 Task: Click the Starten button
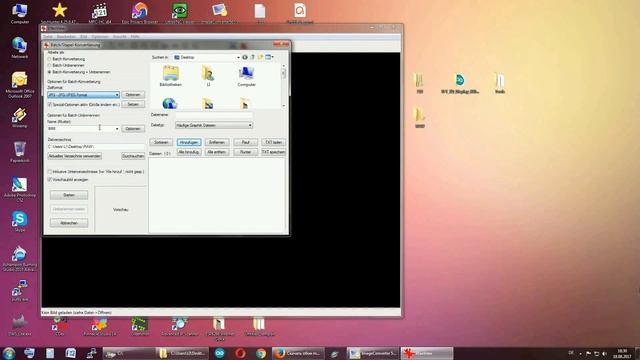[x=69, y=195]
